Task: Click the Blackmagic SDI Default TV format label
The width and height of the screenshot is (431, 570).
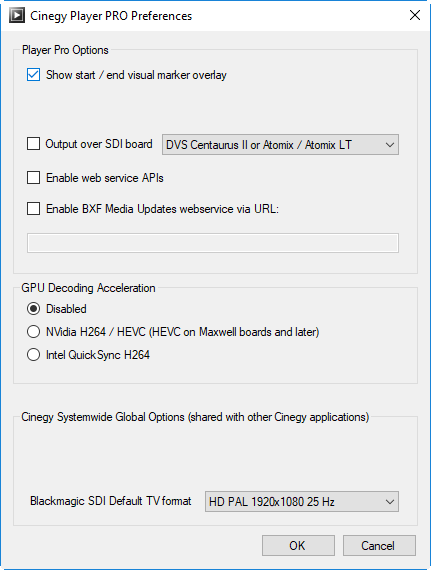Action: [x=110, y=501]
